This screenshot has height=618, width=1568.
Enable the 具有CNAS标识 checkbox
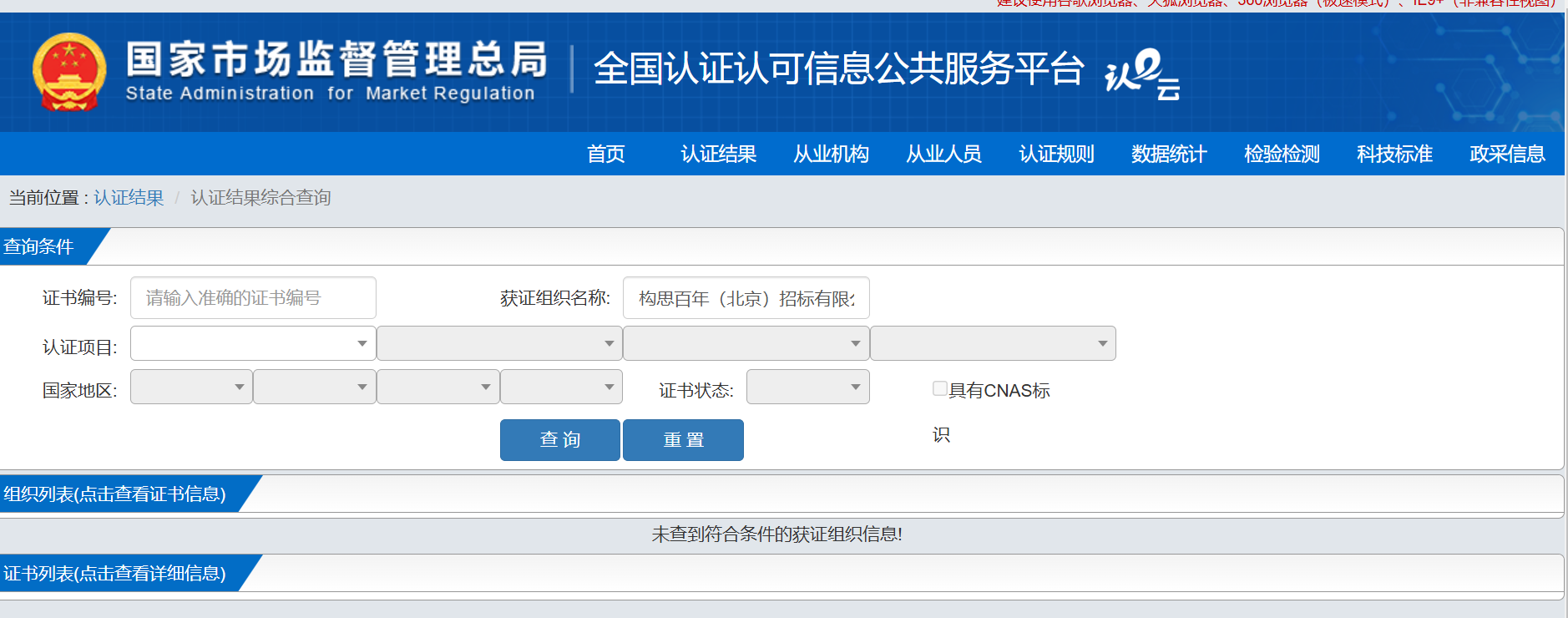940,388
